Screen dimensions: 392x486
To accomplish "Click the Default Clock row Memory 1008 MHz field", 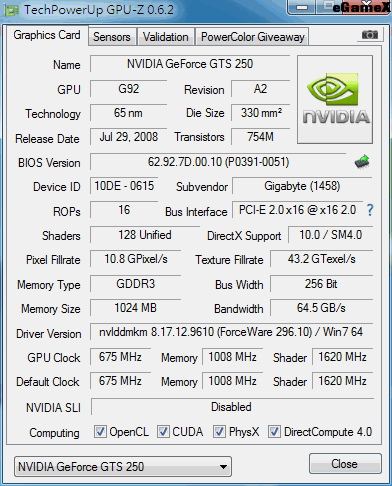I will pyautogui.click(x=232, y=381).
